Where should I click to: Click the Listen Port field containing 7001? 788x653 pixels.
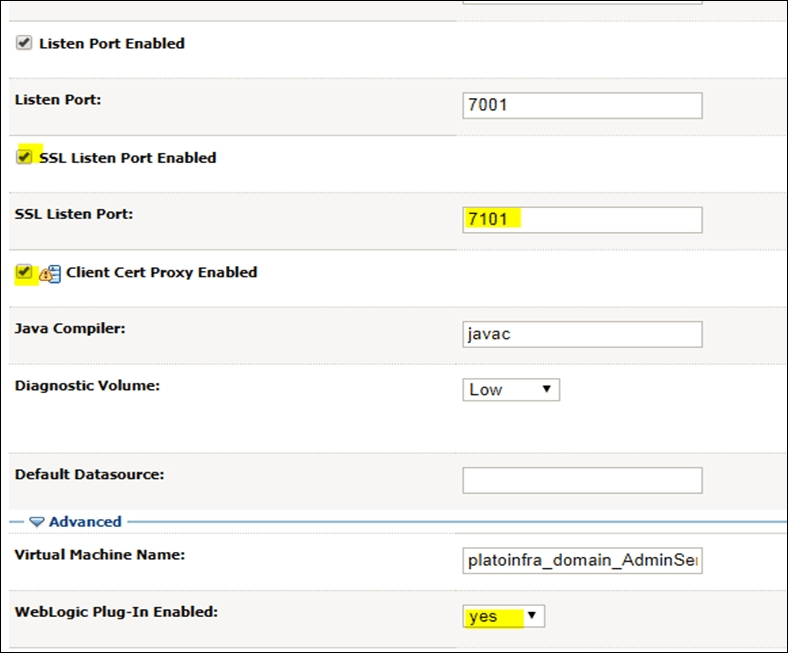tap(582, 106)
